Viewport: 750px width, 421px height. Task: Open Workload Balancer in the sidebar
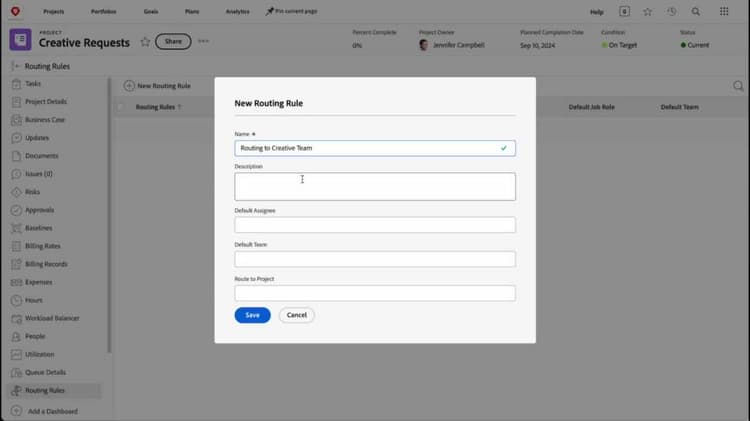[x=54, y=318]
